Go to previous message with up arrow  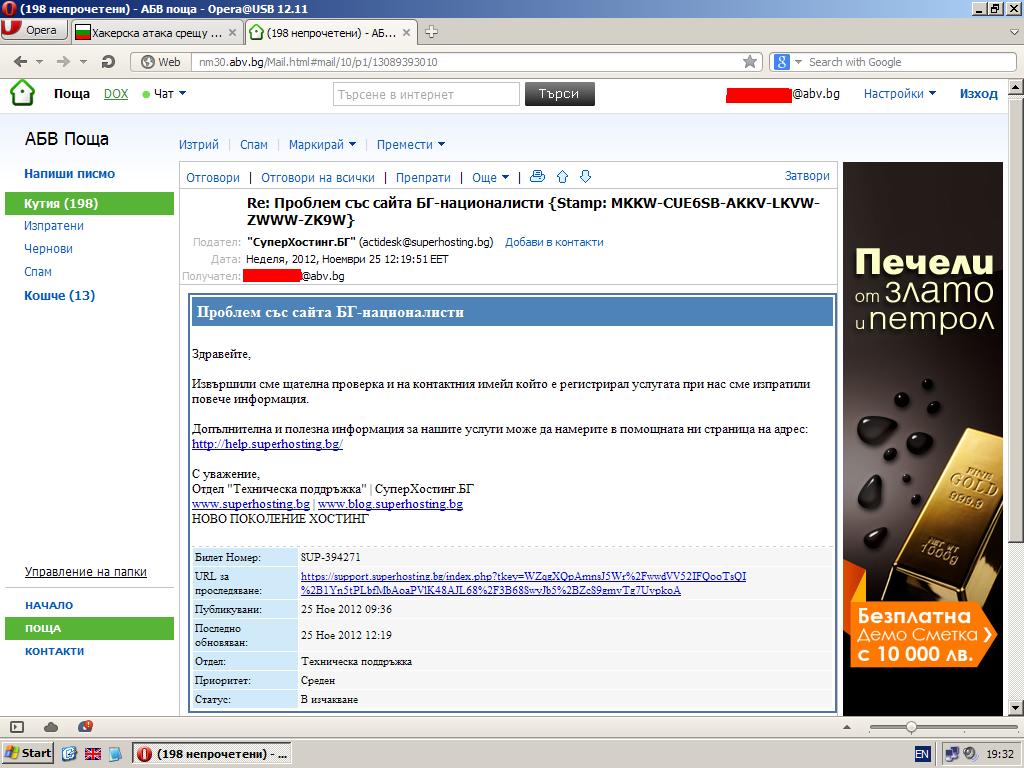[x=562, y=176]
